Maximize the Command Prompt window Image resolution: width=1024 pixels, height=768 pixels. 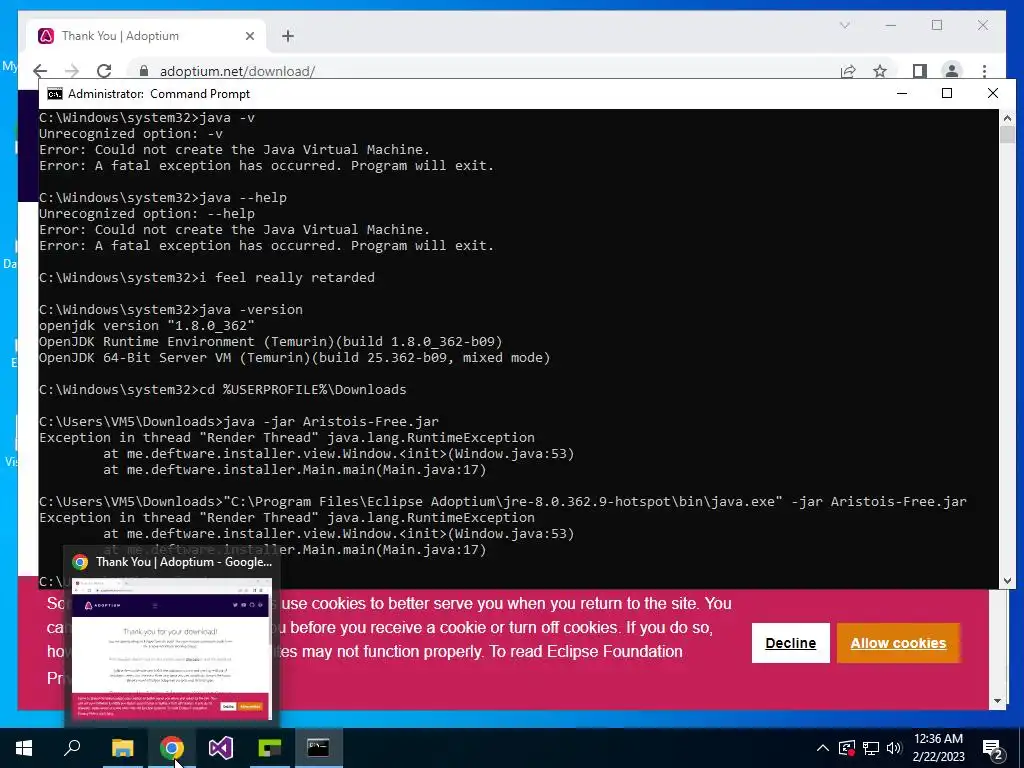(x=947, y=93)
